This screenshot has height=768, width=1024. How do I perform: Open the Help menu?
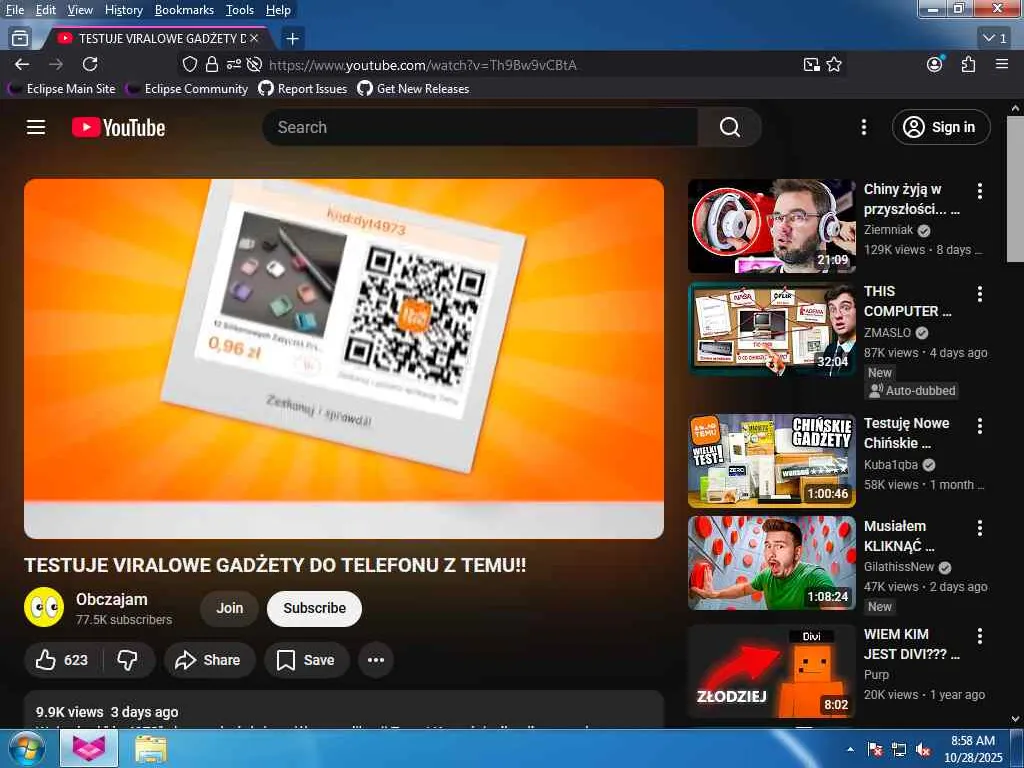pyautogui.click(x=278, y=10)
